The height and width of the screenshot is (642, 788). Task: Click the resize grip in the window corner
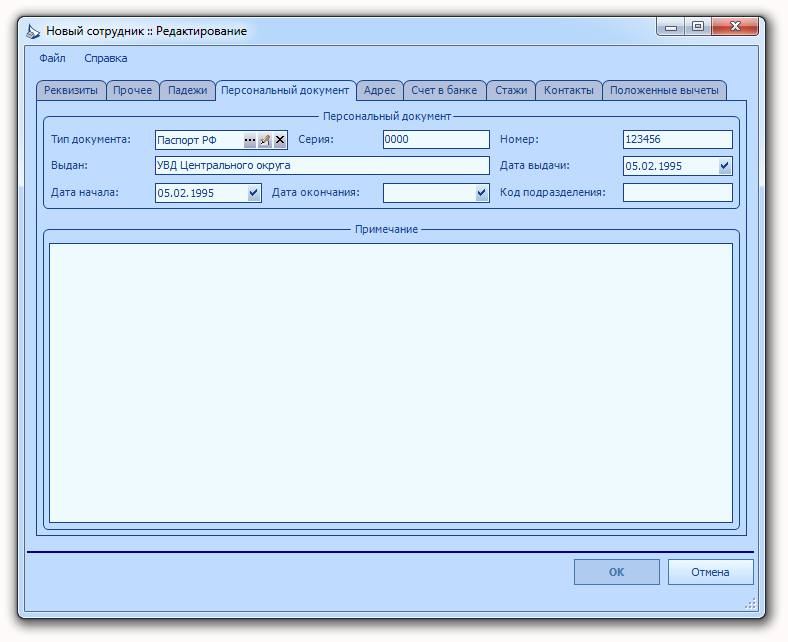[x=750, y=604]
